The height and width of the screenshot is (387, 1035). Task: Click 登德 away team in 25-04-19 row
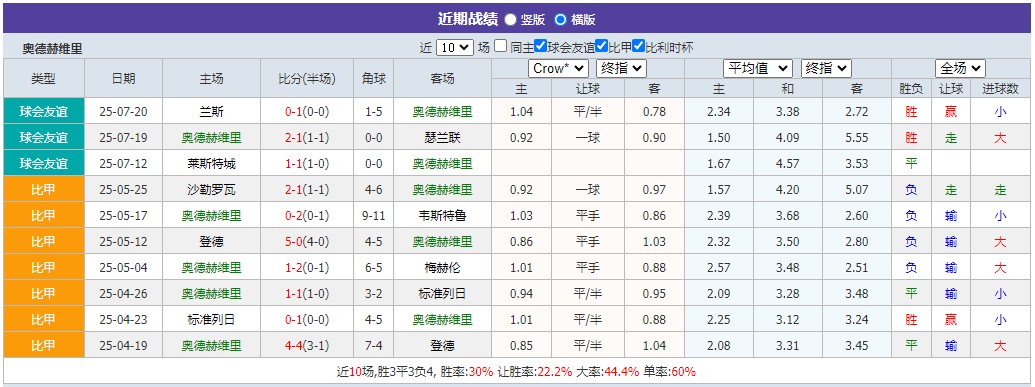pos(442,345)
